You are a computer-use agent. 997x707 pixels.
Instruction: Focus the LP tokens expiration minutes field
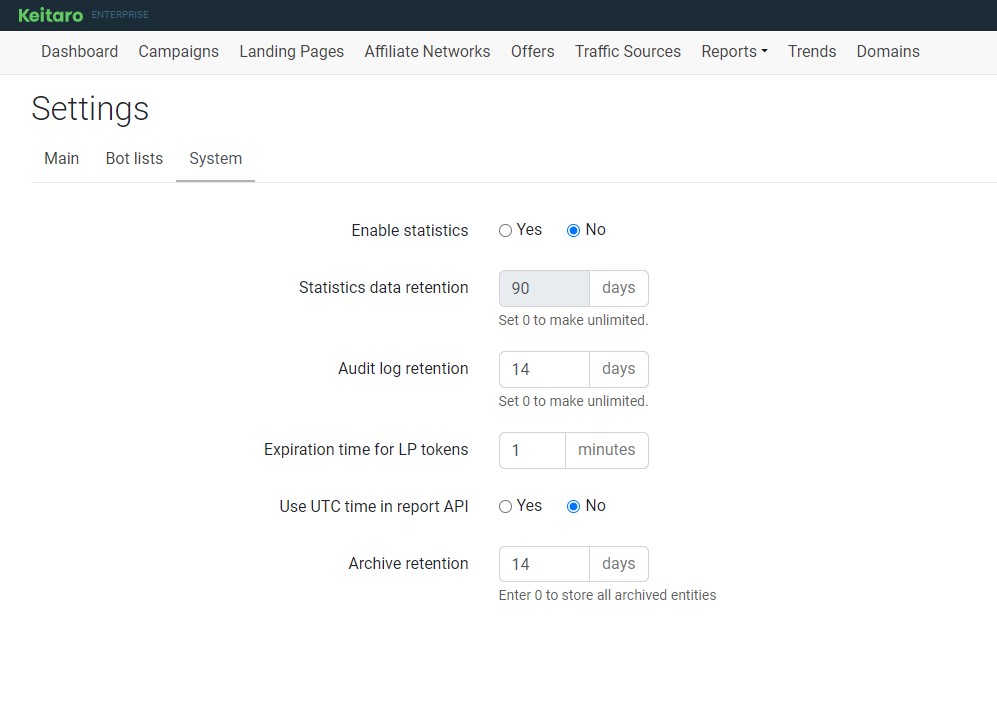tap(532, 450)
